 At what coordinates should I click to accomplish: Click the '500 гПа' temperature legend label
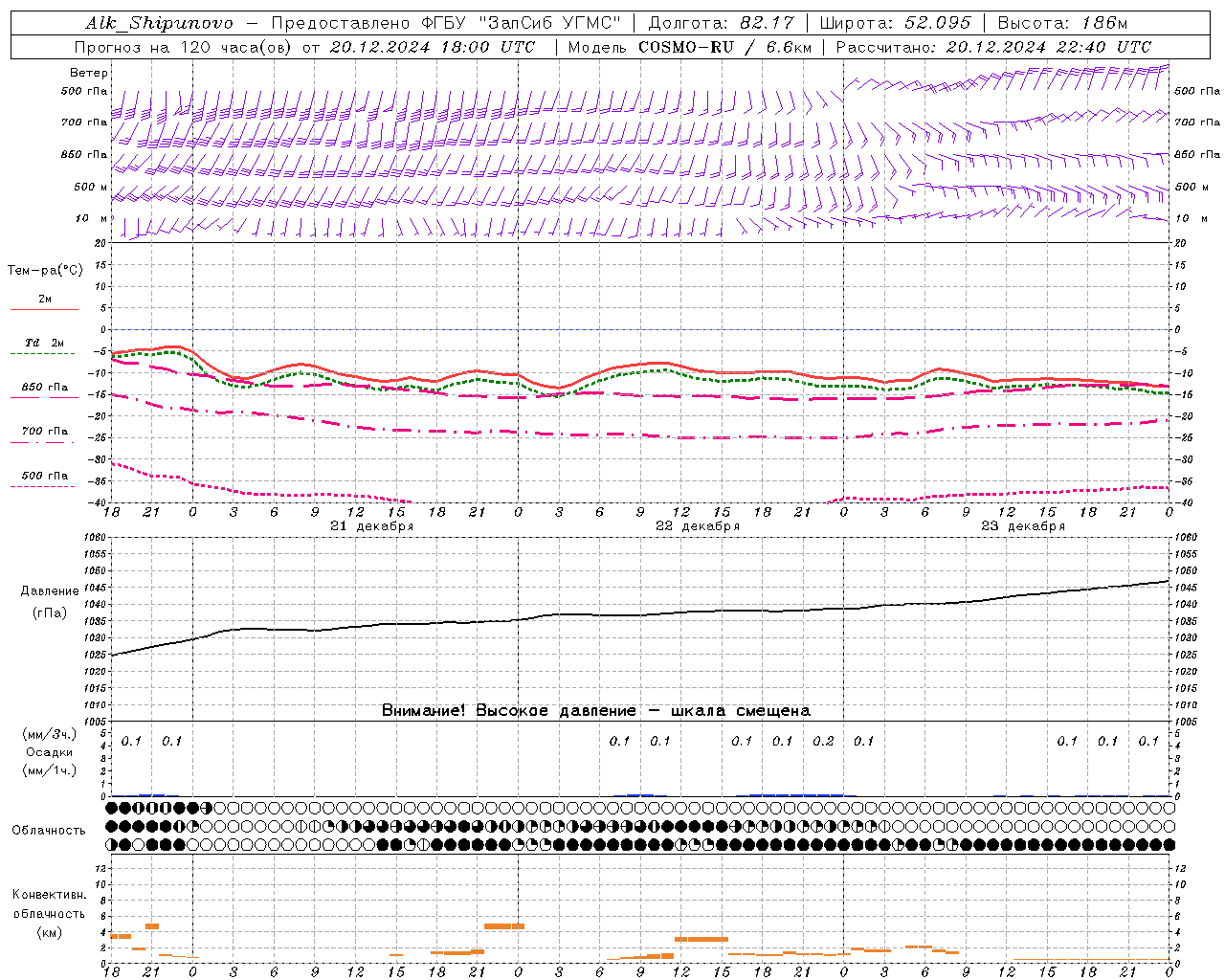click(45, 476)
